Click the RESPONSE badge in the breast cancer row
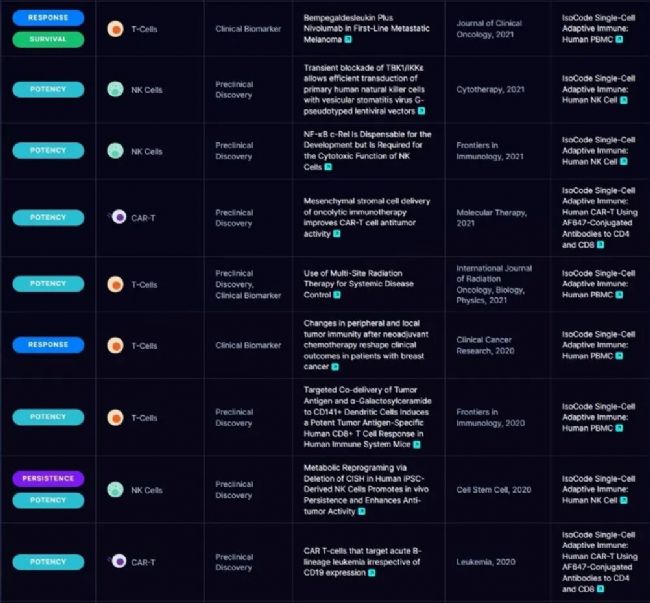 48,345
